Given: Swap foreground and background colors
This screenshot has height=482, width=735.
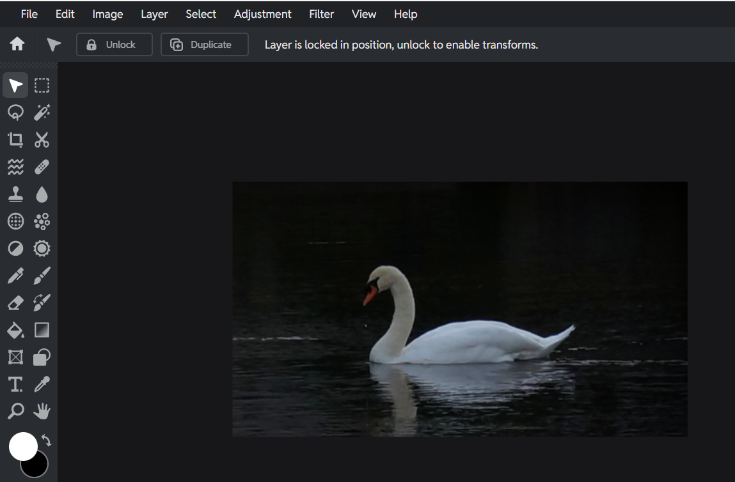Looking at the screenshot, I should tap(46, 440).
